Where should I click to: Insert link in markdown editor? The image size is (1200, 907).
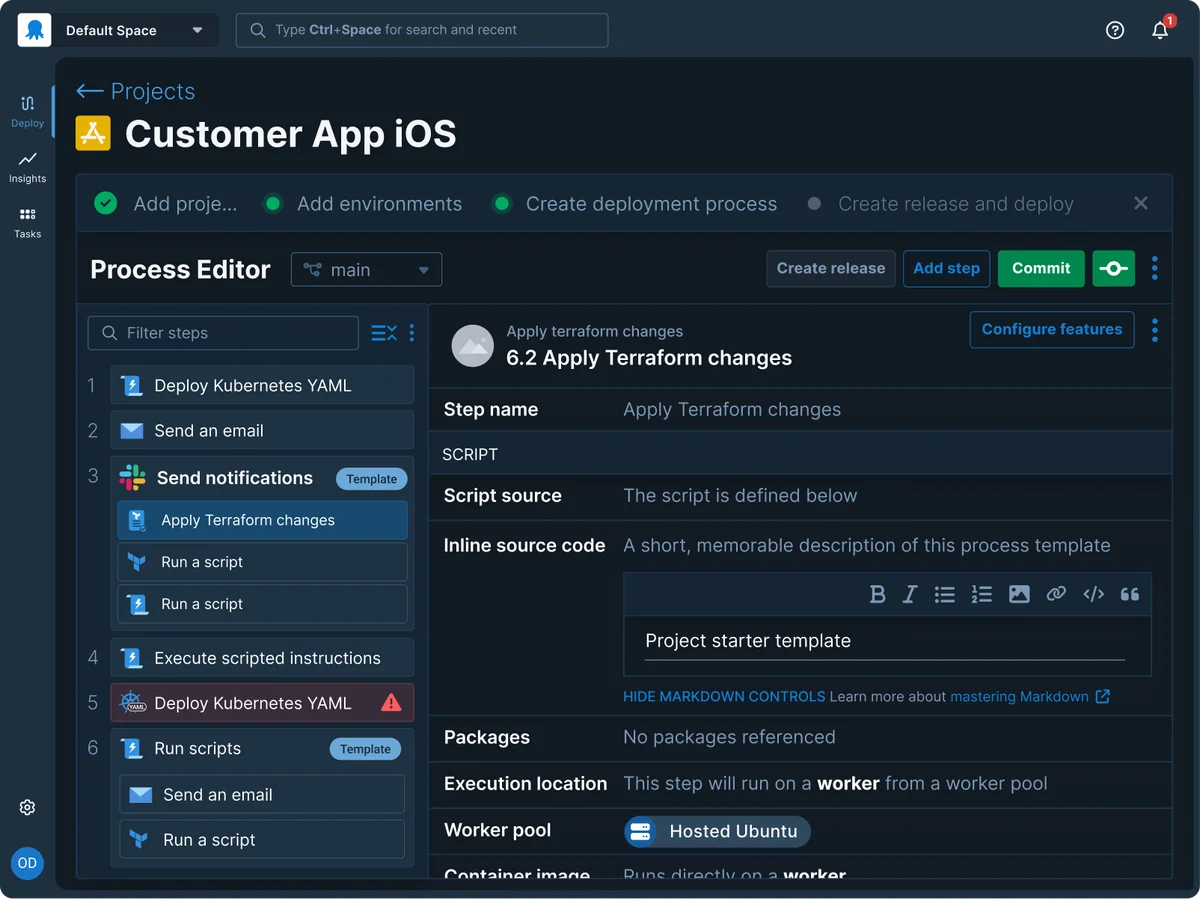click(x=1056, y=594)
